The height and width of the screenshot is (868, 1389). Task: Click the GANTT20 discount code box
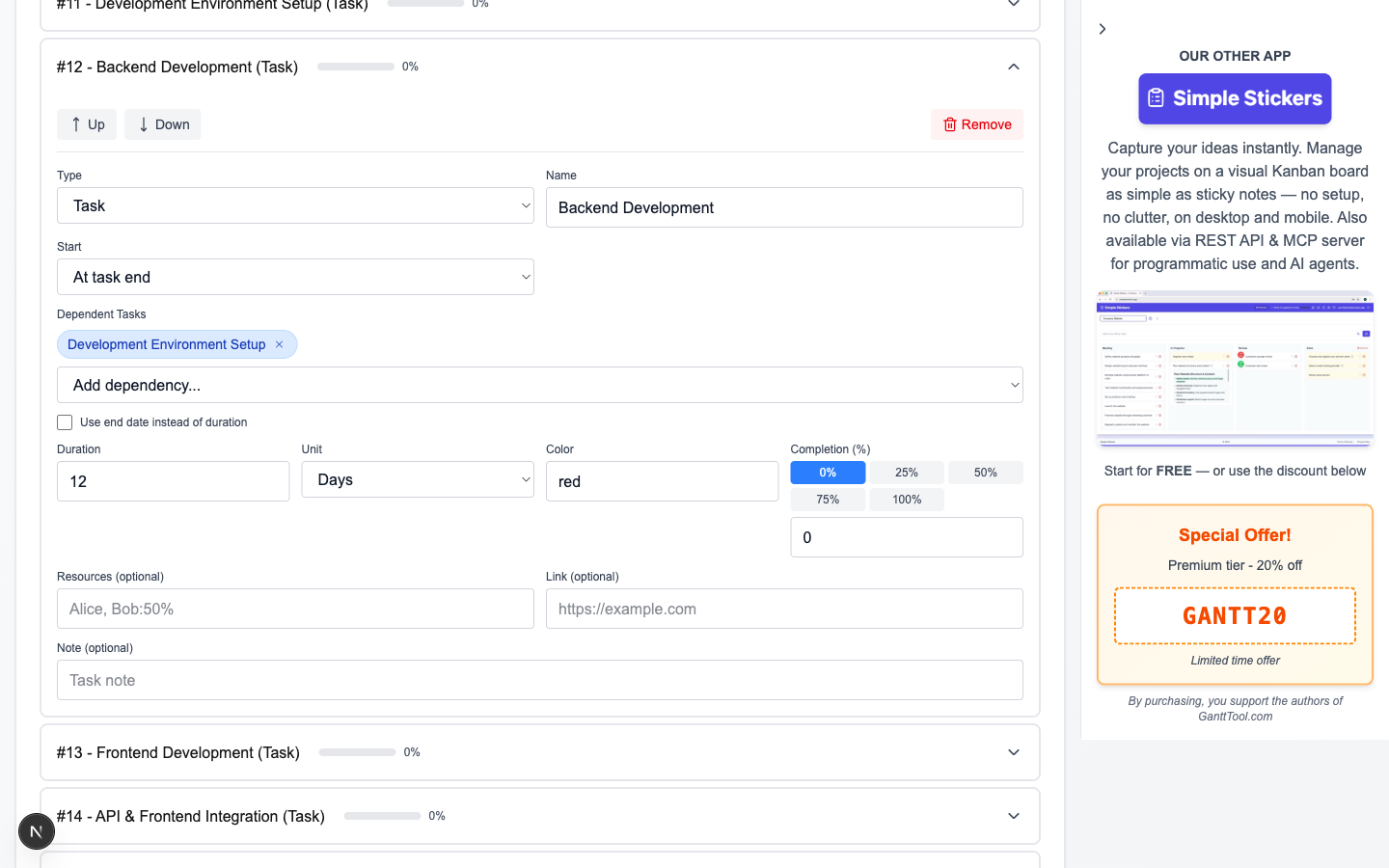1235,615
